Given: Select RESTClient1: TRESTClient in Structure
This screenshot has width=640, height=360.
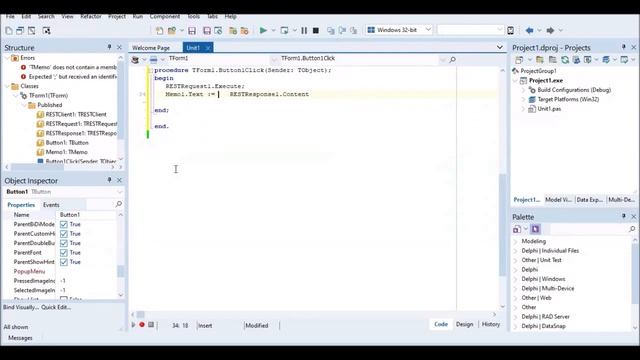Looking at the screenshot, I should (76, 114).
